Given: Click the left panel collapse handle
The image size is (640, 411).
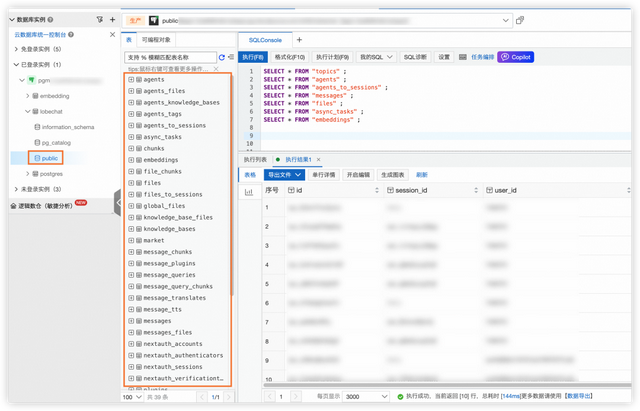Looking at the screenshot, I should point(118,202).
